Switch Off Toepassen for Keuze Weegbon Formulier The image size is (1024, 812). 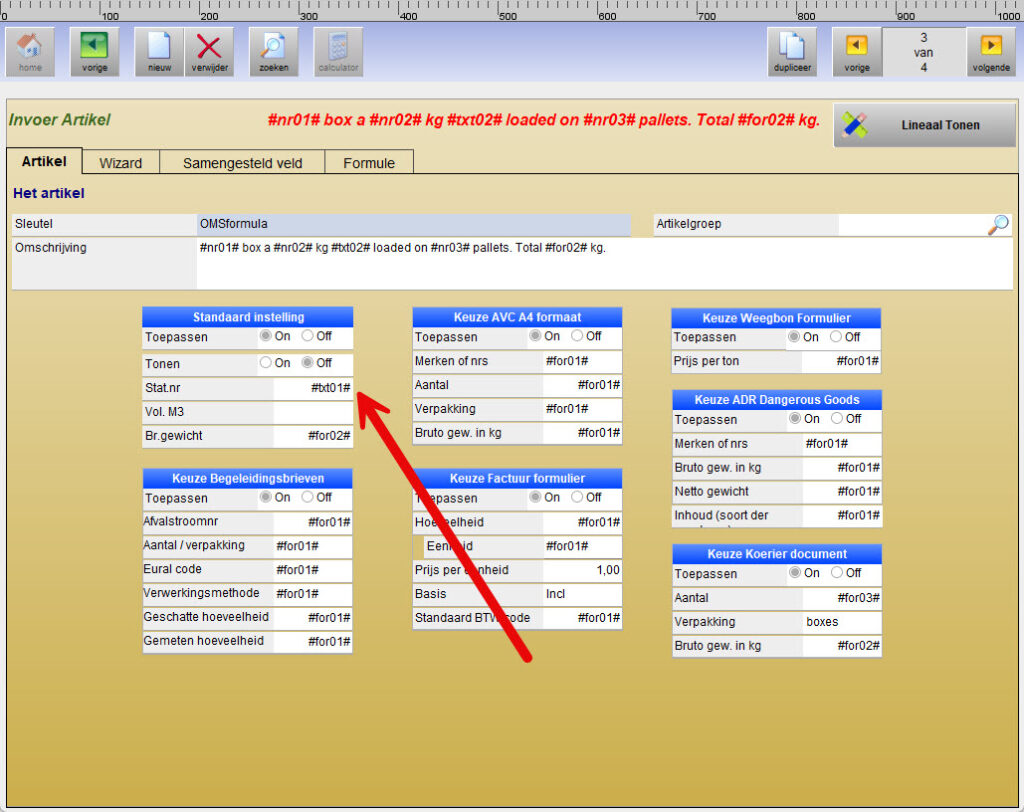coord(837,337)
